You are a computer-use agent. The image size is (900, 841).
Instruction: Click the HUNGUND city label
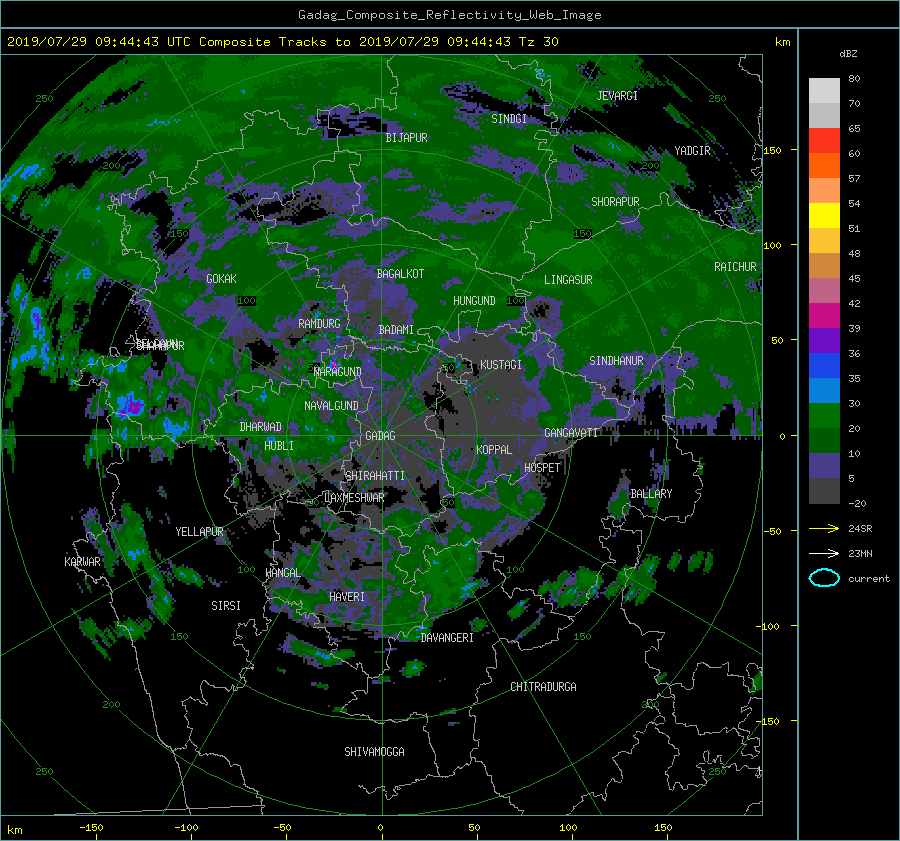coord(474,301)
